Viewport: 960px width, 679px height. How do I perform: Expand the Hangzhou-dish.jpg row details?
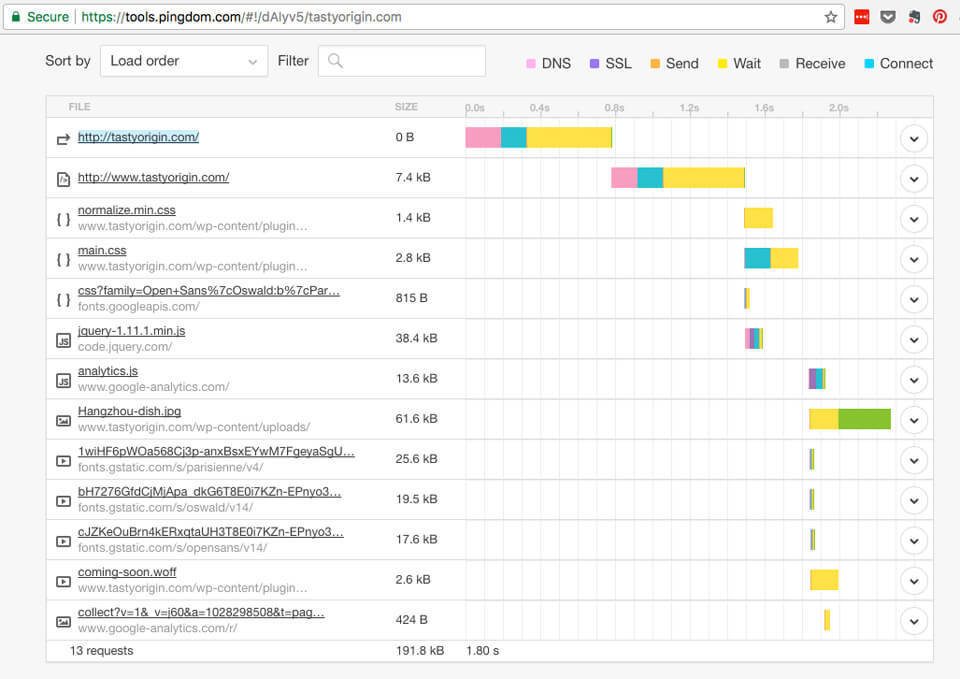(x=913, y=421)
